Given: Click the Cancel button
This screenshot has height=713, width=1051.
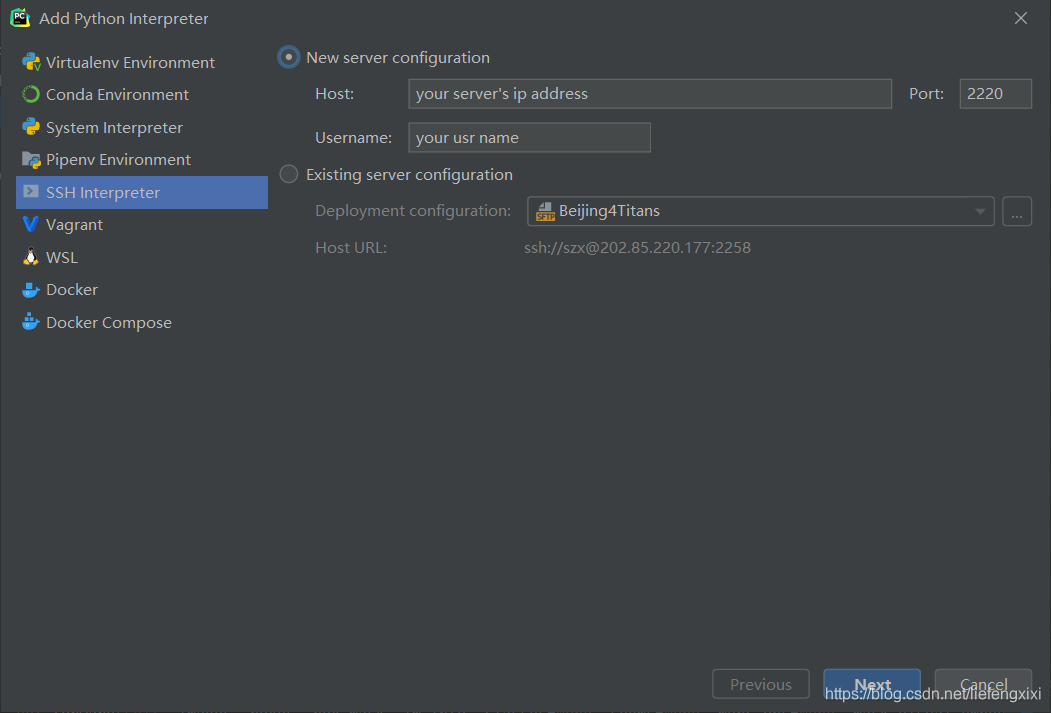Looking at the screenshot, I should pyautogui.click(x=983, y=684).
